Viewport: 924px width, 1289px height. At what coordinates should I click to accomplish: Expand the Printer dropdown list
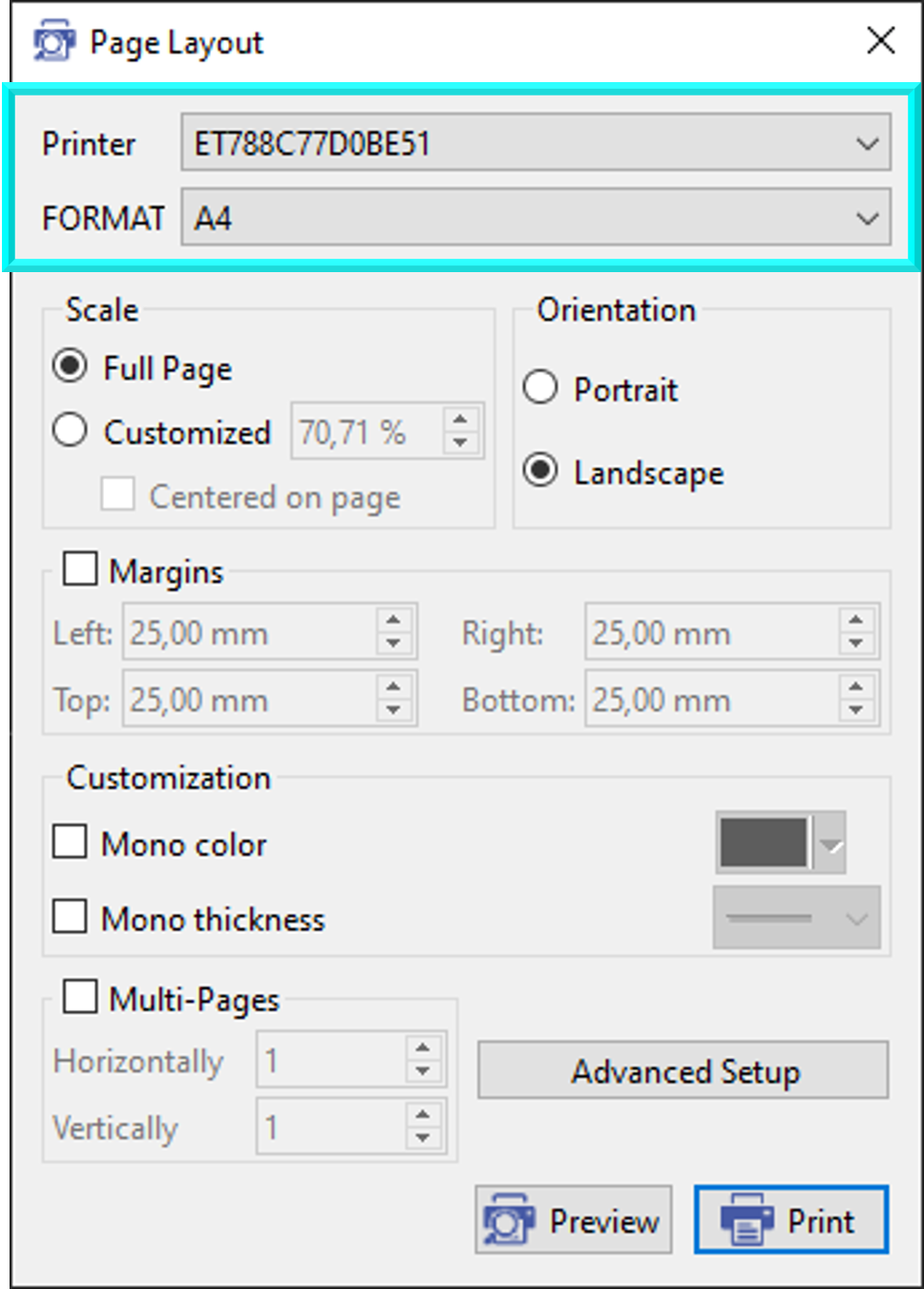point(867,143)
